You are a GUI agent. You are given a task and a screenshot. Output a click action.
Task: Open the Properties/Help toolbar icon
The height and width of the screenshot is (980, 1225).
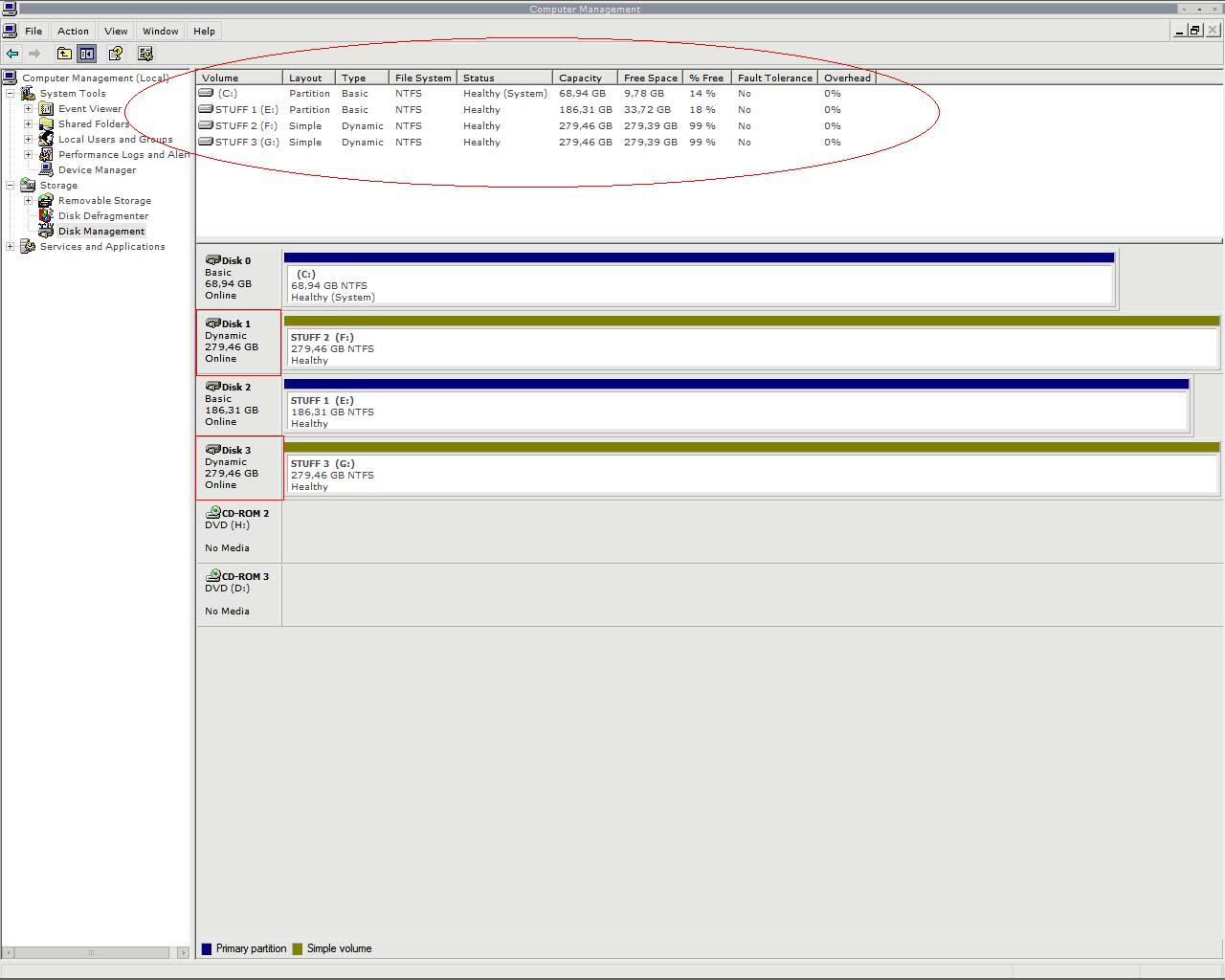[115, 54]
